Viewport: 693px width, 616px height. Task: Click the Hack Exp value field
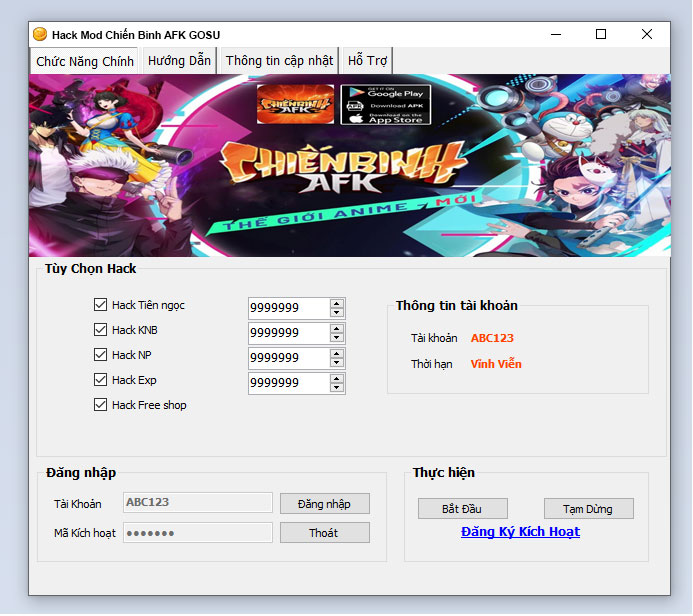[289, 383]
